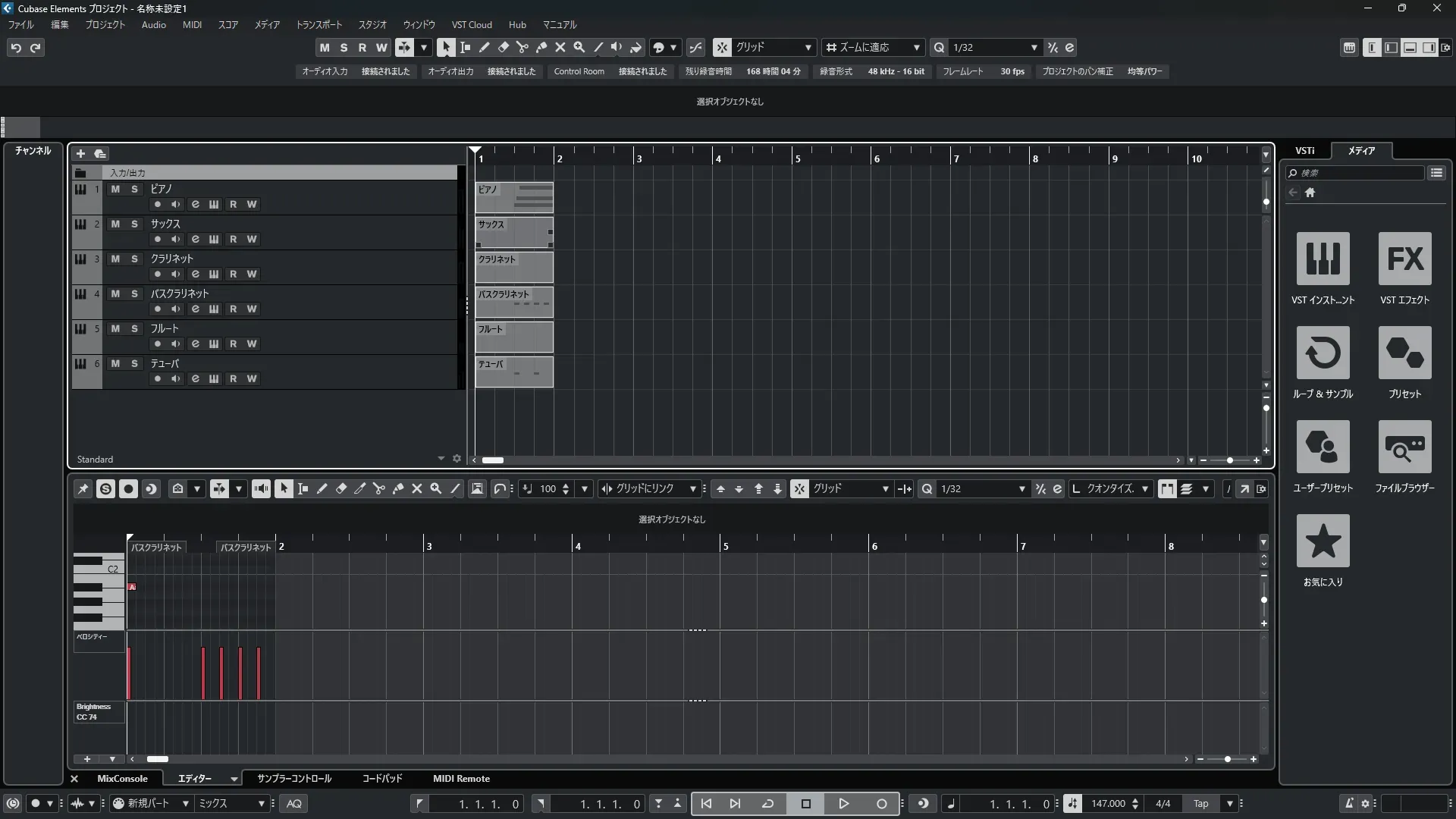This screenshot has height=819, width=1456.
Task: Enable record on the クラリネット track
Action: point(157,274)
